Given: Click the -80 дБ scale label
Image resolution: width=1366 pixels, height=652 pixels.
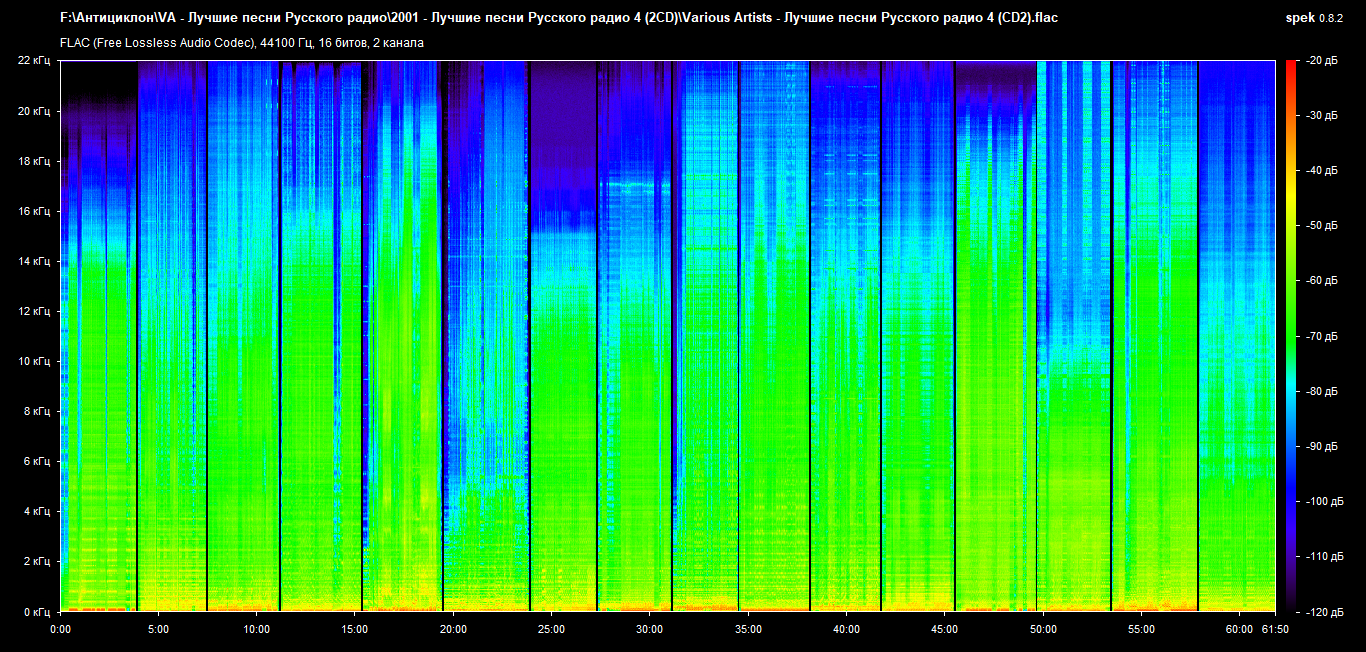Looking at the screenshot, I should (x=1325, y=391).
